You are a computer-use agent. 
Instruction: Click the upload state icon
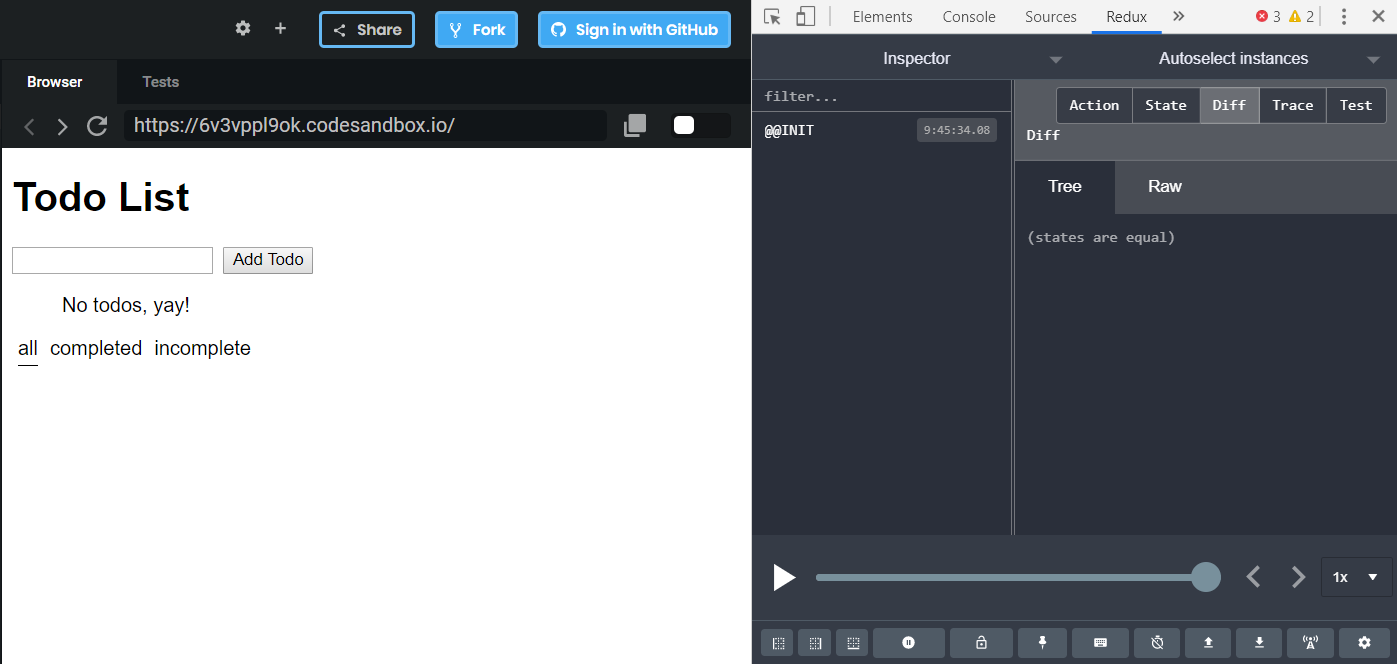coord(1207,643)
